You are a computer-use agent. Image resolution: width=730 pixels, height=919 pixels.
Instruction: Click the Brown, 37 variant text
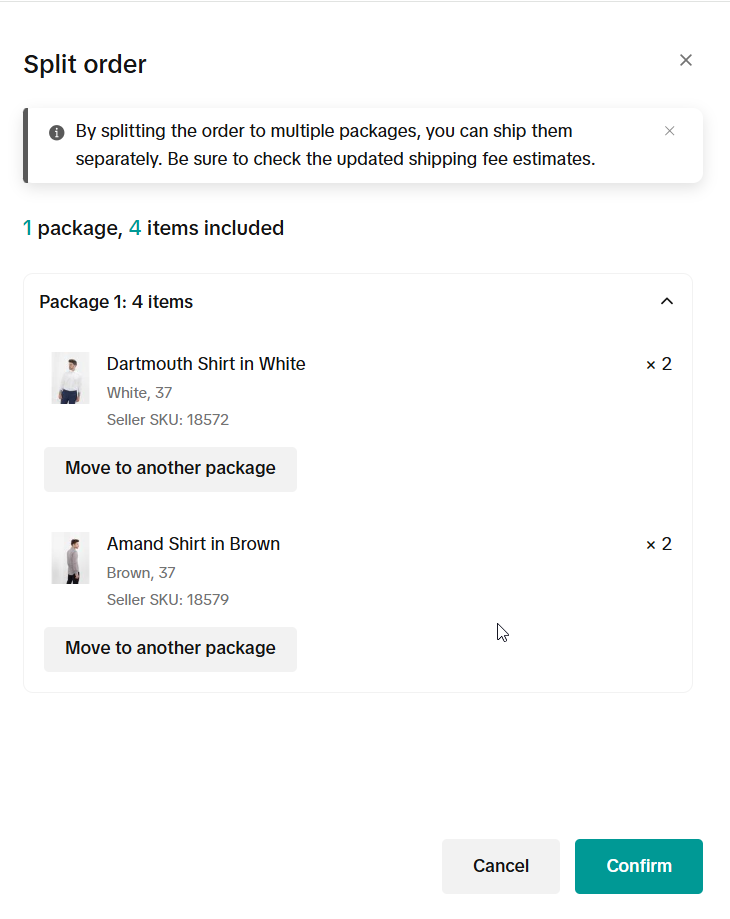(x=141, y=573)
